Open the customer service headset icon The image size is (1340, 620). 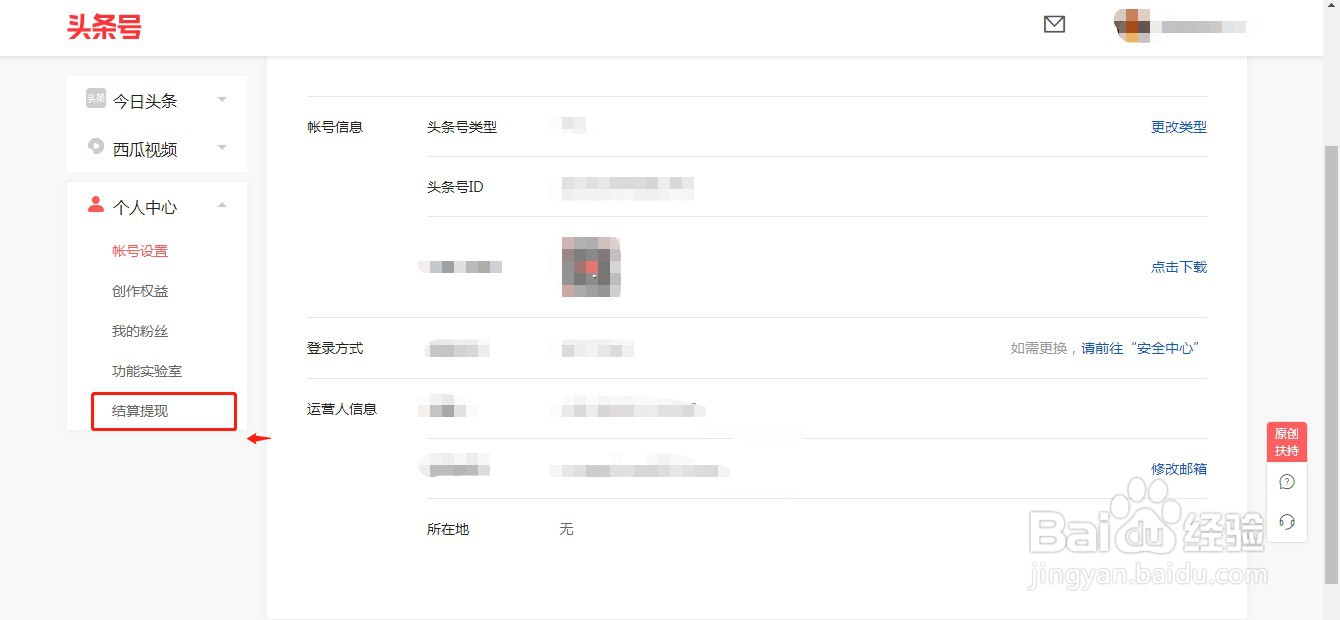pos(1287,522)
